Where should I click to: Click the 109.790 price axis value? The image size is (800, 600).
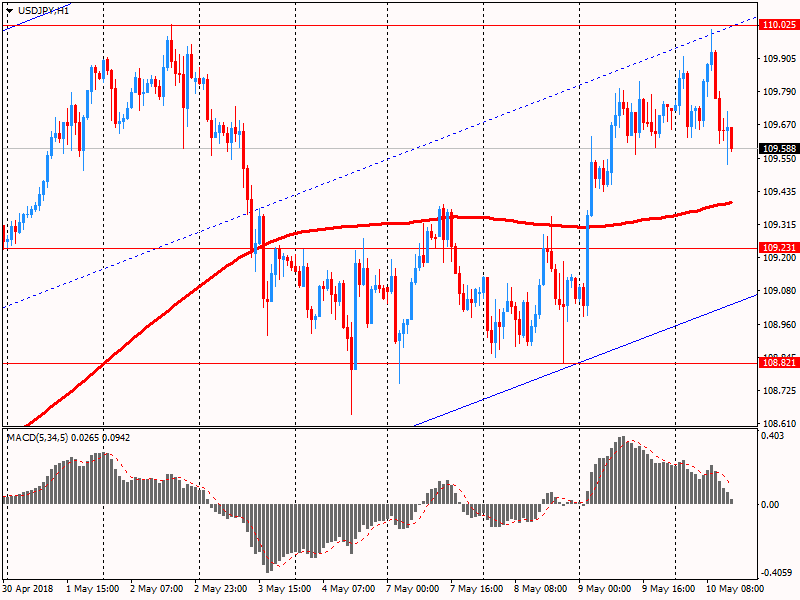pos(779,92)
